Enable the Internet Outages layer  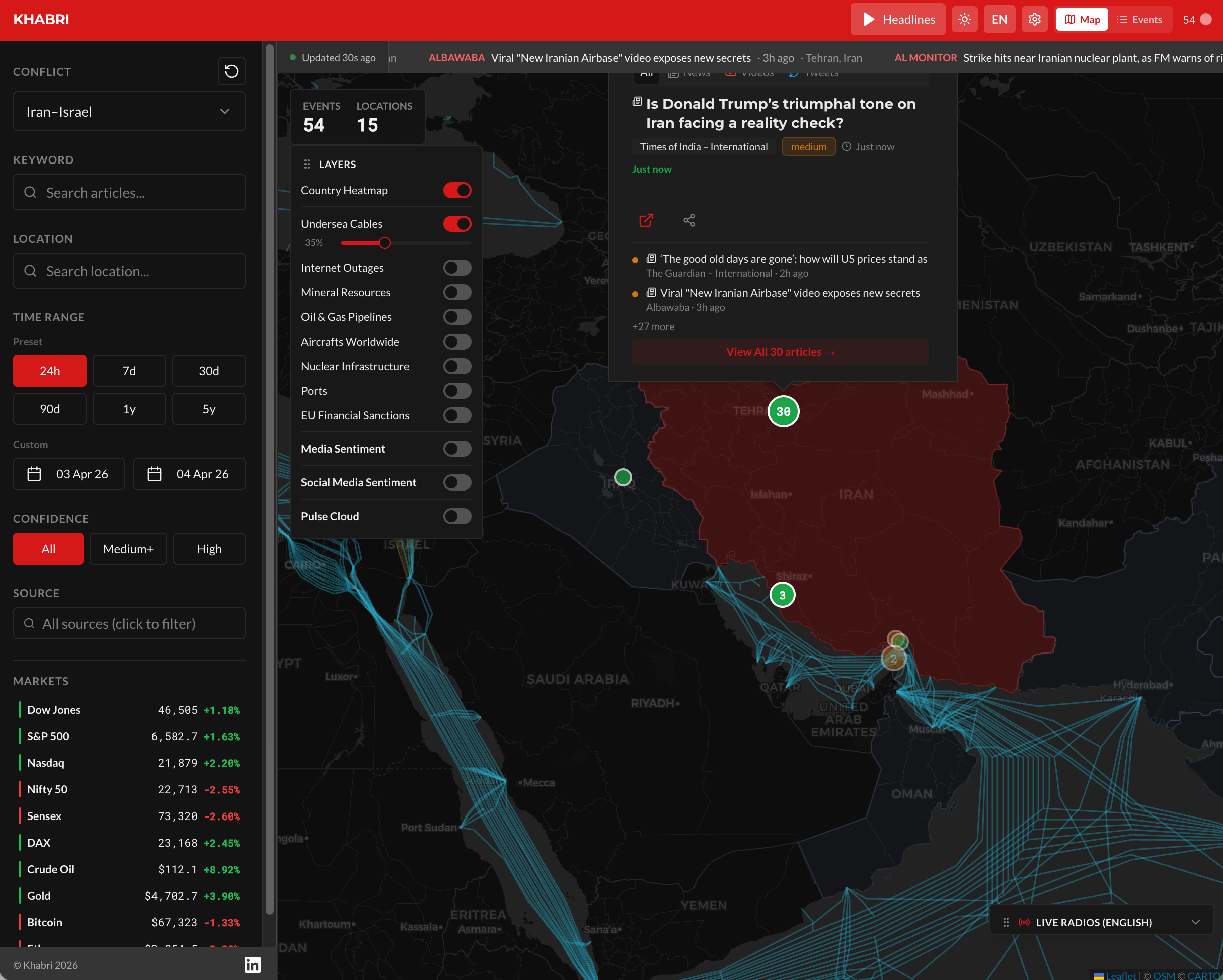pos(457,268)
